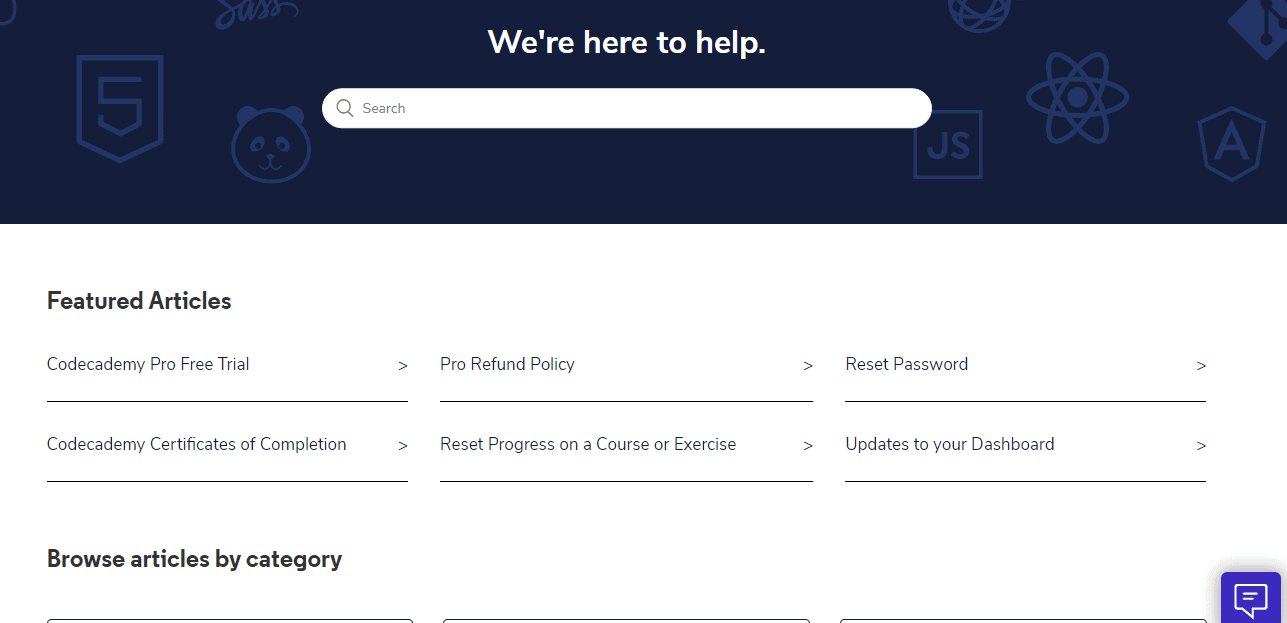Screen dimensions: 1287x623
Task: Open Updates to your Dashboard article
Action: point(950,444)
